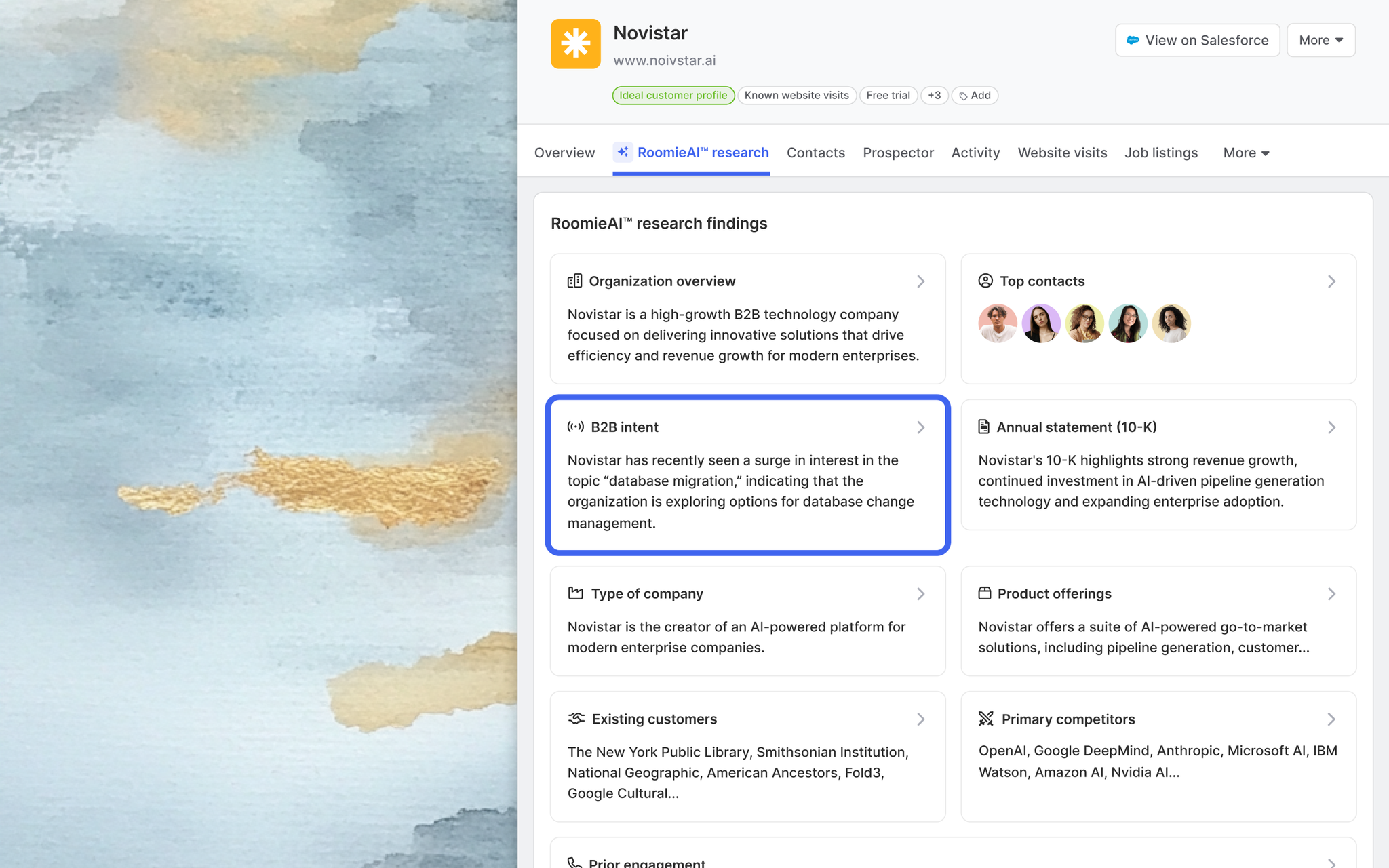Show the +3 hidden tags
Screen dimensions: 1389x868
934,96
